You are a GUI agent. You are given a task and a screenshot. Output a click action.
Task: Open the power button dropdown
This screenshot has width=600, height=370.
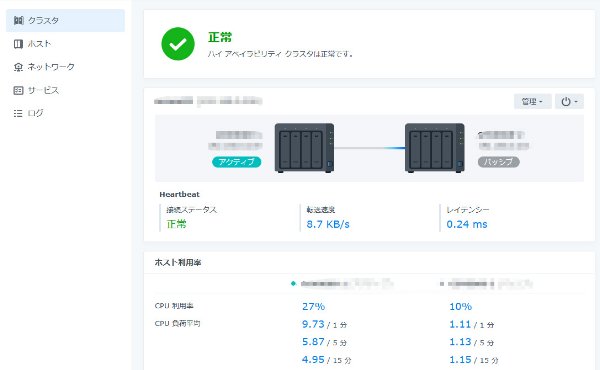pos(569,101)
